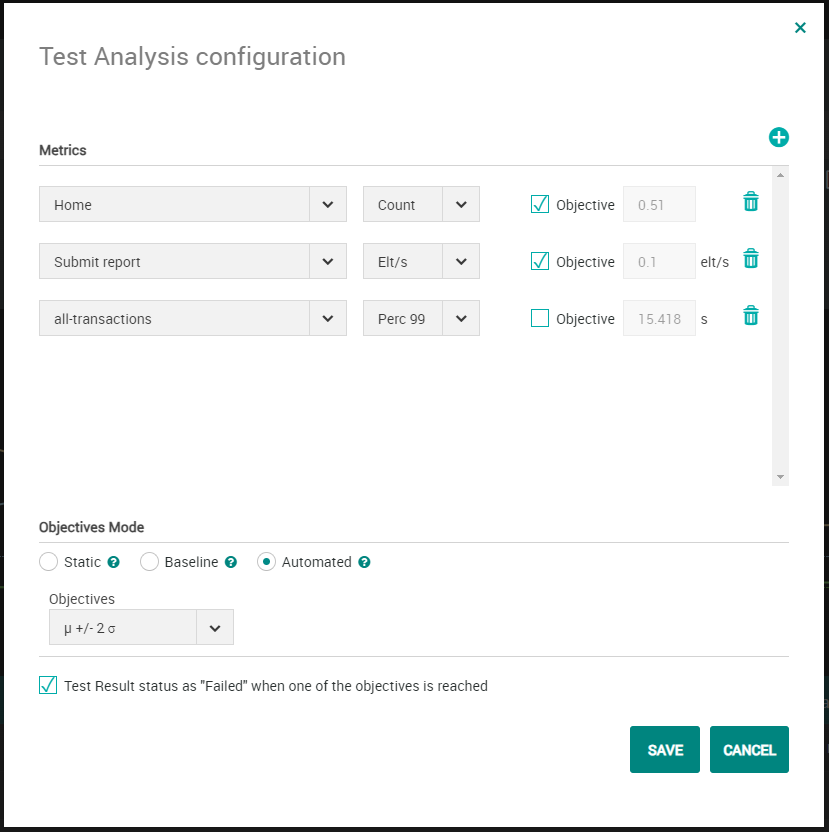Click help icon next to Baseline
Viewport: 829px width, 832px height.
pyautogui.click(x=231, y=562)
